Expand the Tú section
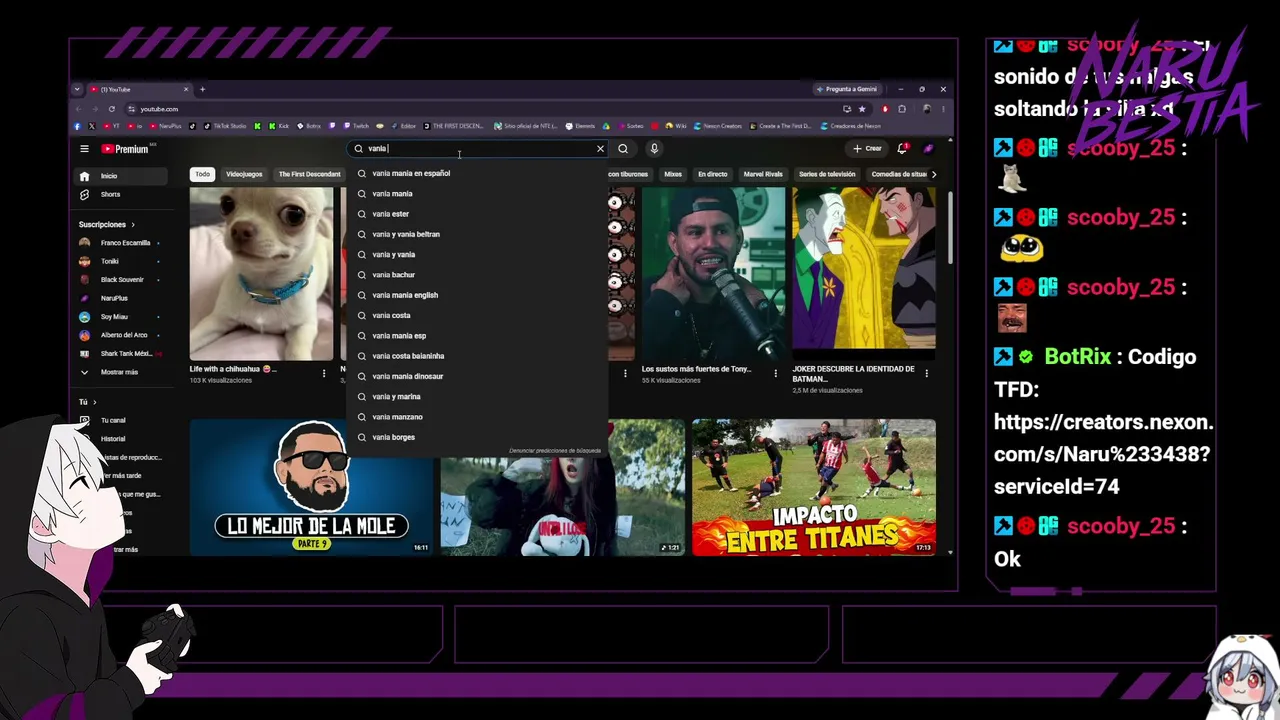Screen dimensions: 1280x720 tap(88, 402)
